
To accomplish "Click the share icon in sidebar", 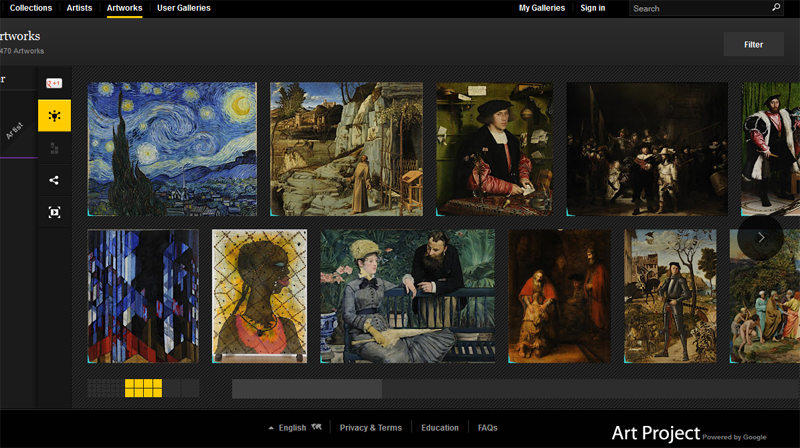I will click(54, 180).
